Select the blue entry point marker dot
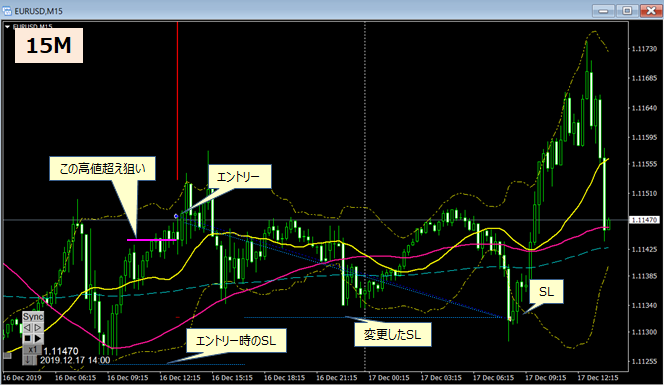Screen dimensions: 664x385 pos(176,216)
